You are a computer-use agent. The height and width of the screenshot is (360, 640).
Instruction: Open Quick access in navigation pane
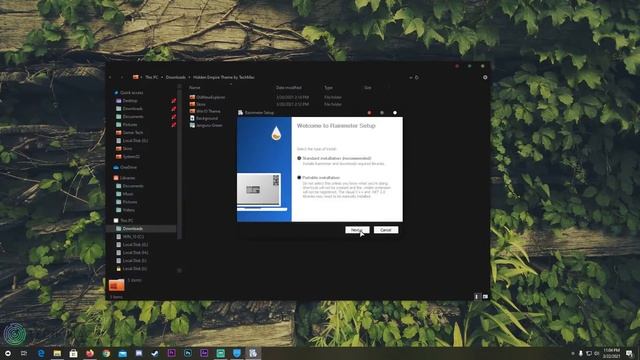129,93
